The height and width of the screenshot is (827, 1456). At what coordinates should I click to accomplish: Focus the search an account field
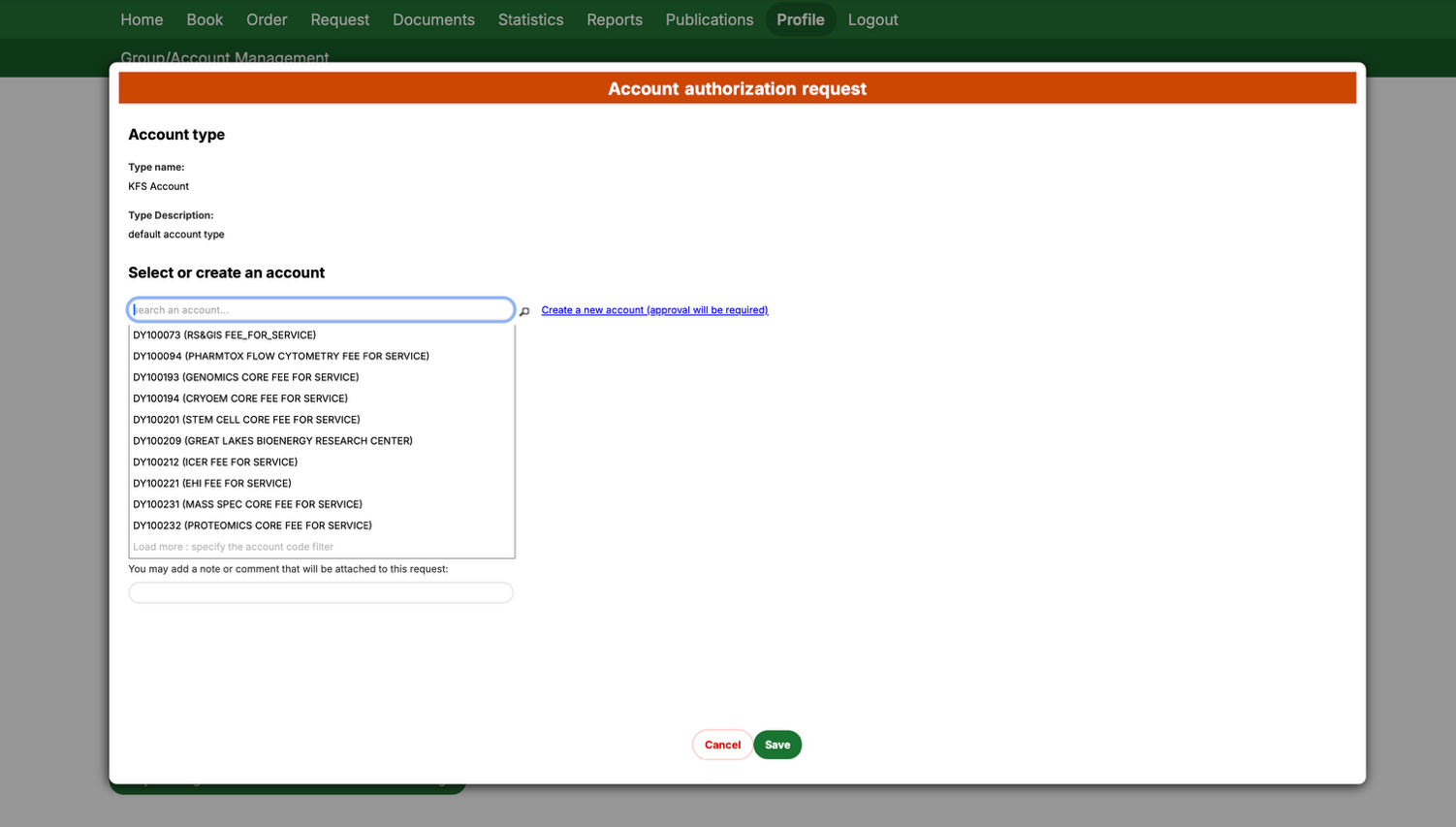(x=321, y=310)
